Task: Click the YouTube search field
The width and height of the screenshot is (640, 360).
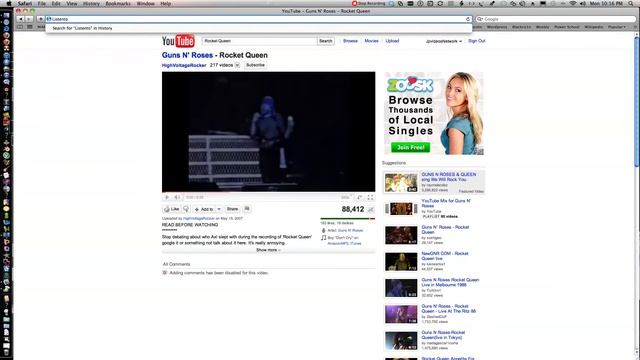Action: [259, 41]
